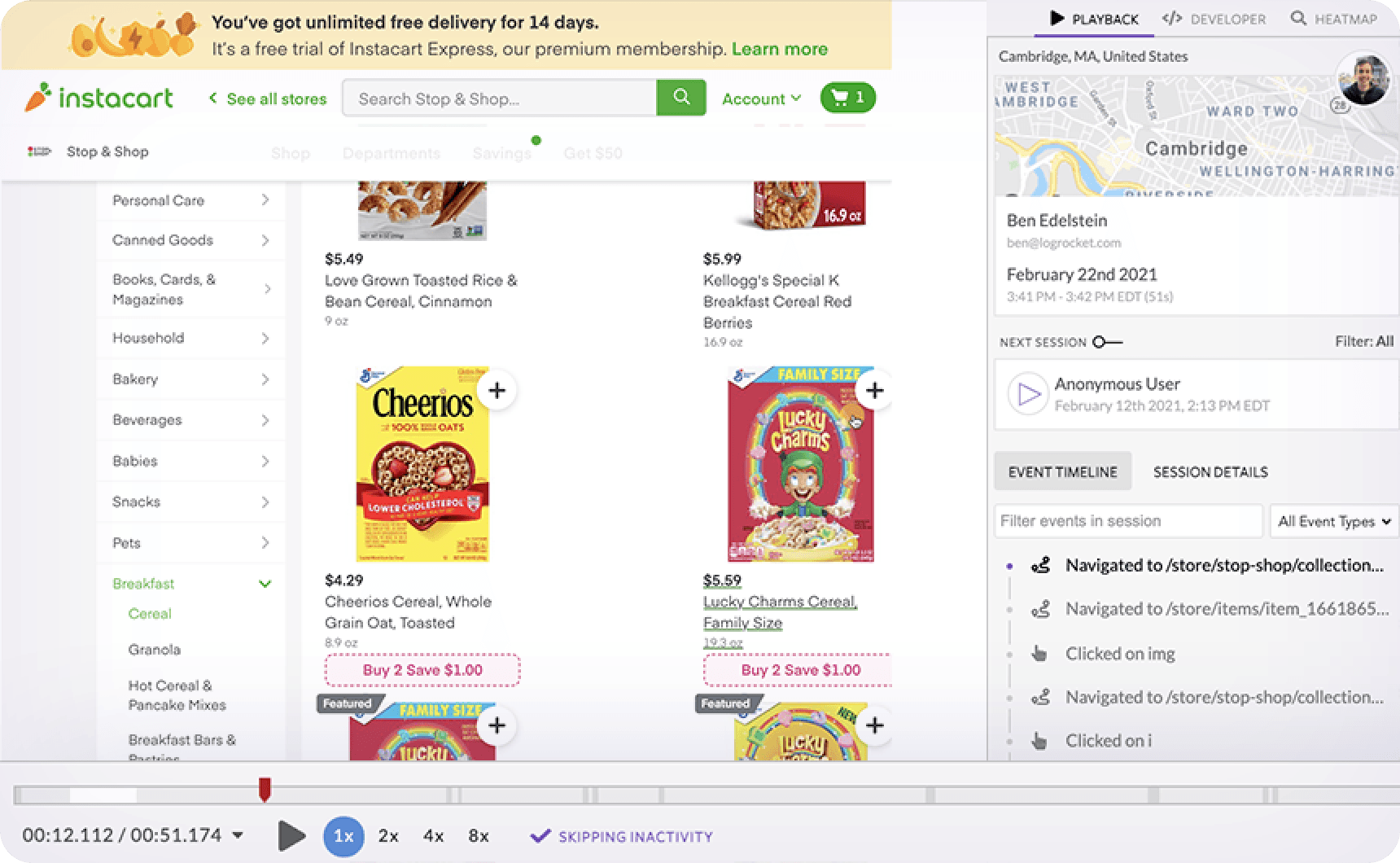Open the Savings menu item
This screenshot has height=863, width=1400.
click(501, 153)
